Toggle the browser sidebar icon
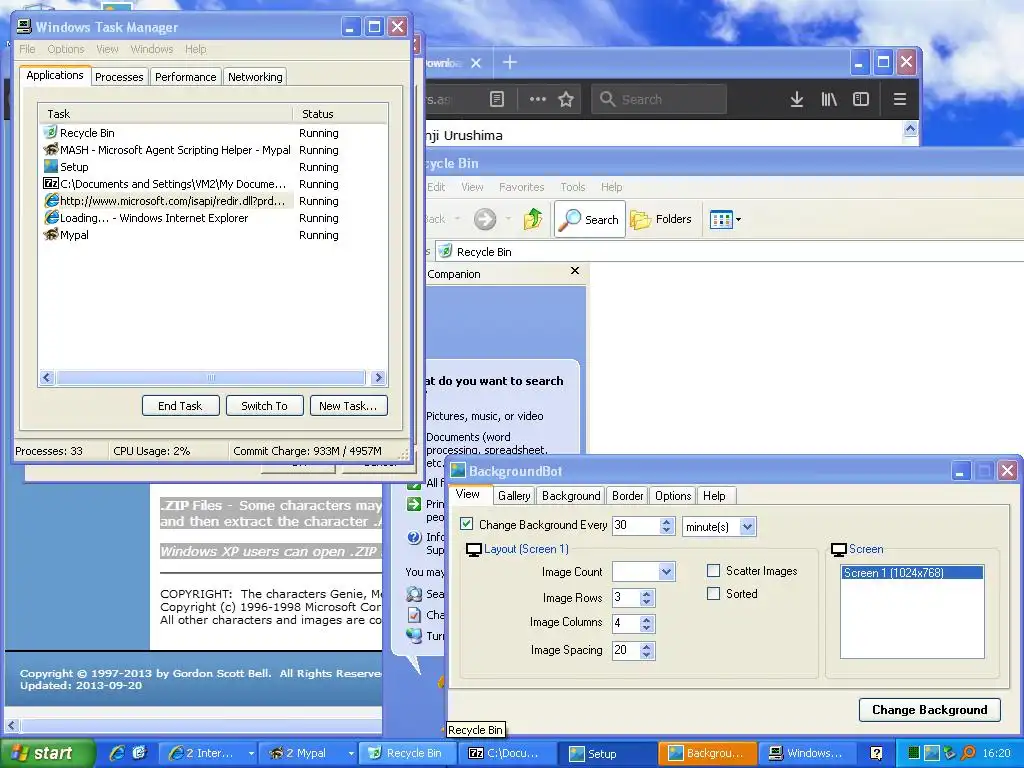The image size is (1024, 768). coord(861,99)
